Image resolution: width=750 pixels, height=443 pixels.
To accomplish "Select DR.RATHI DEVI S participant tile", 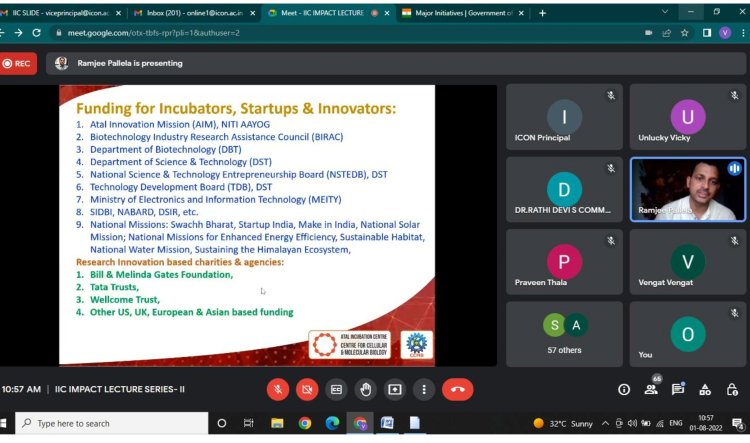I will coord(564,189).
